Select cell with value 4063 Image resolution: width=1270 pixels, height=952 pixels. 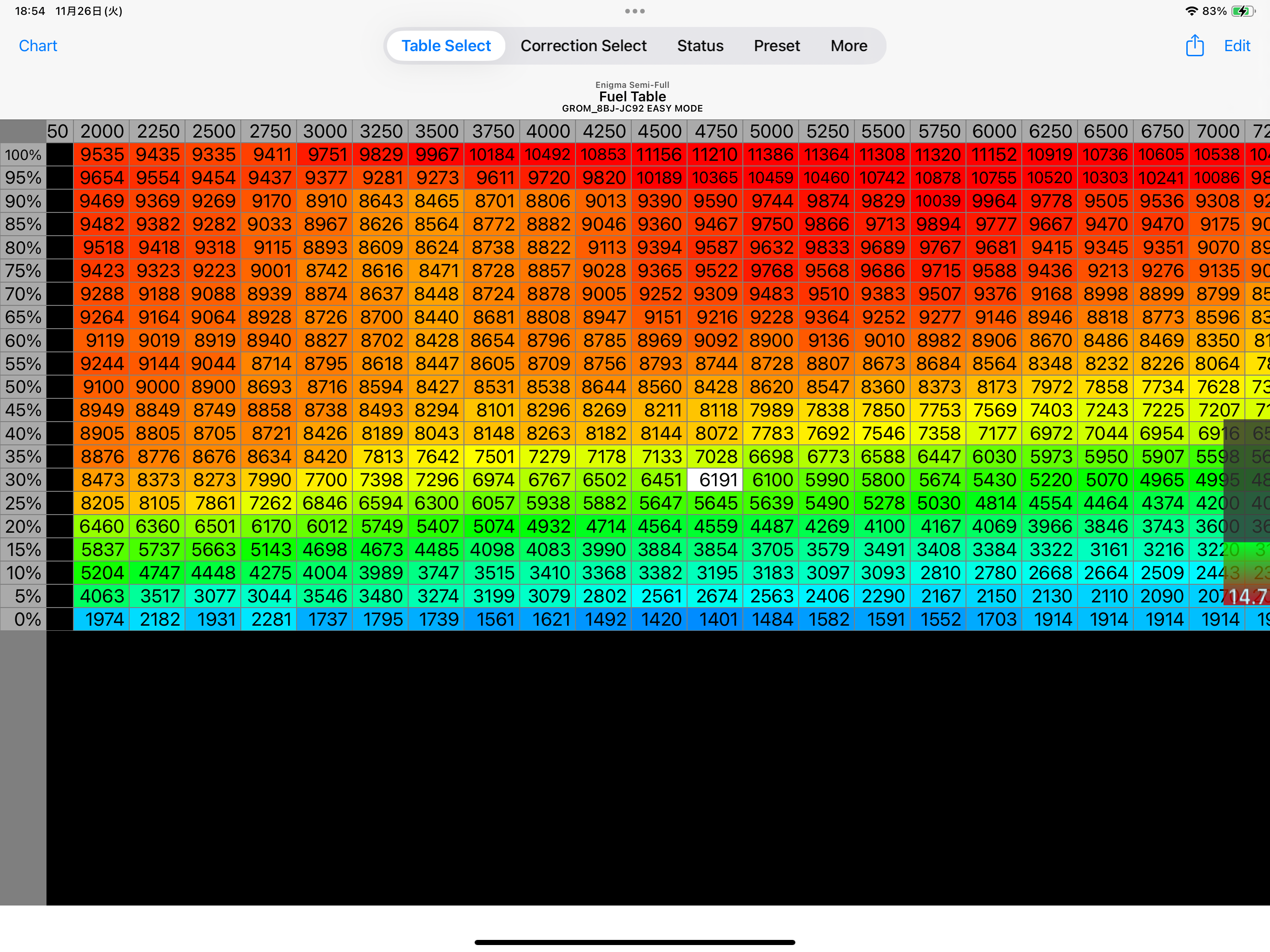(x=102, y=596)
